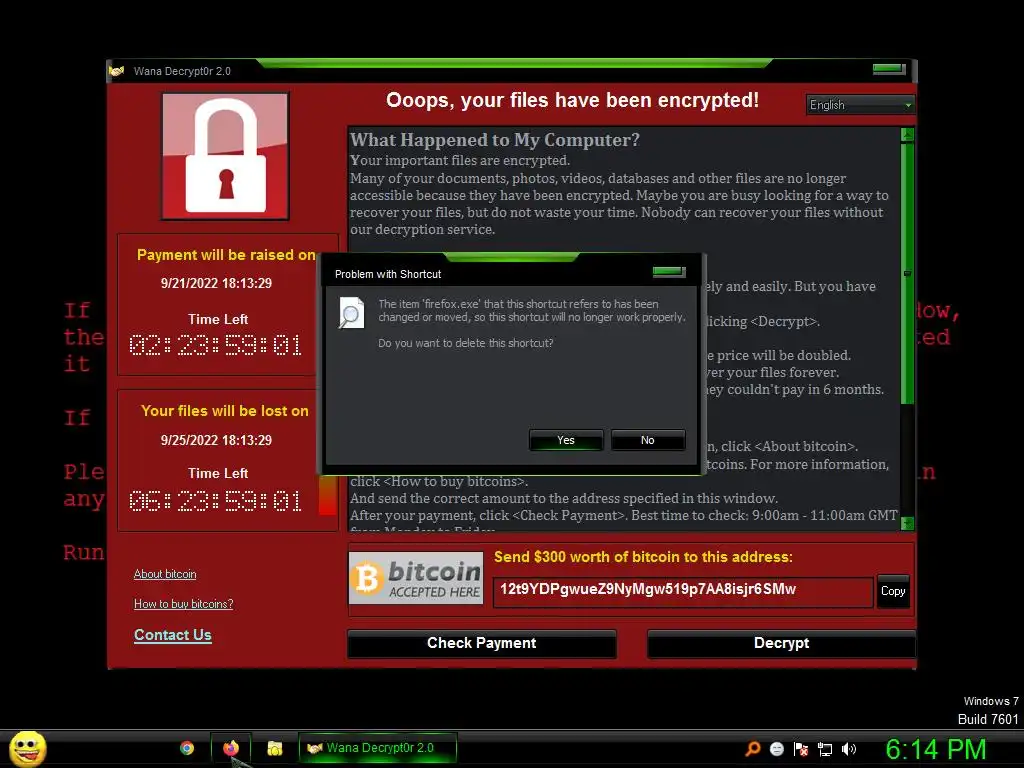Select the bitcoin address field
Screen dimensions: 1024x768
pyautogui.click(x=682, y=591)
